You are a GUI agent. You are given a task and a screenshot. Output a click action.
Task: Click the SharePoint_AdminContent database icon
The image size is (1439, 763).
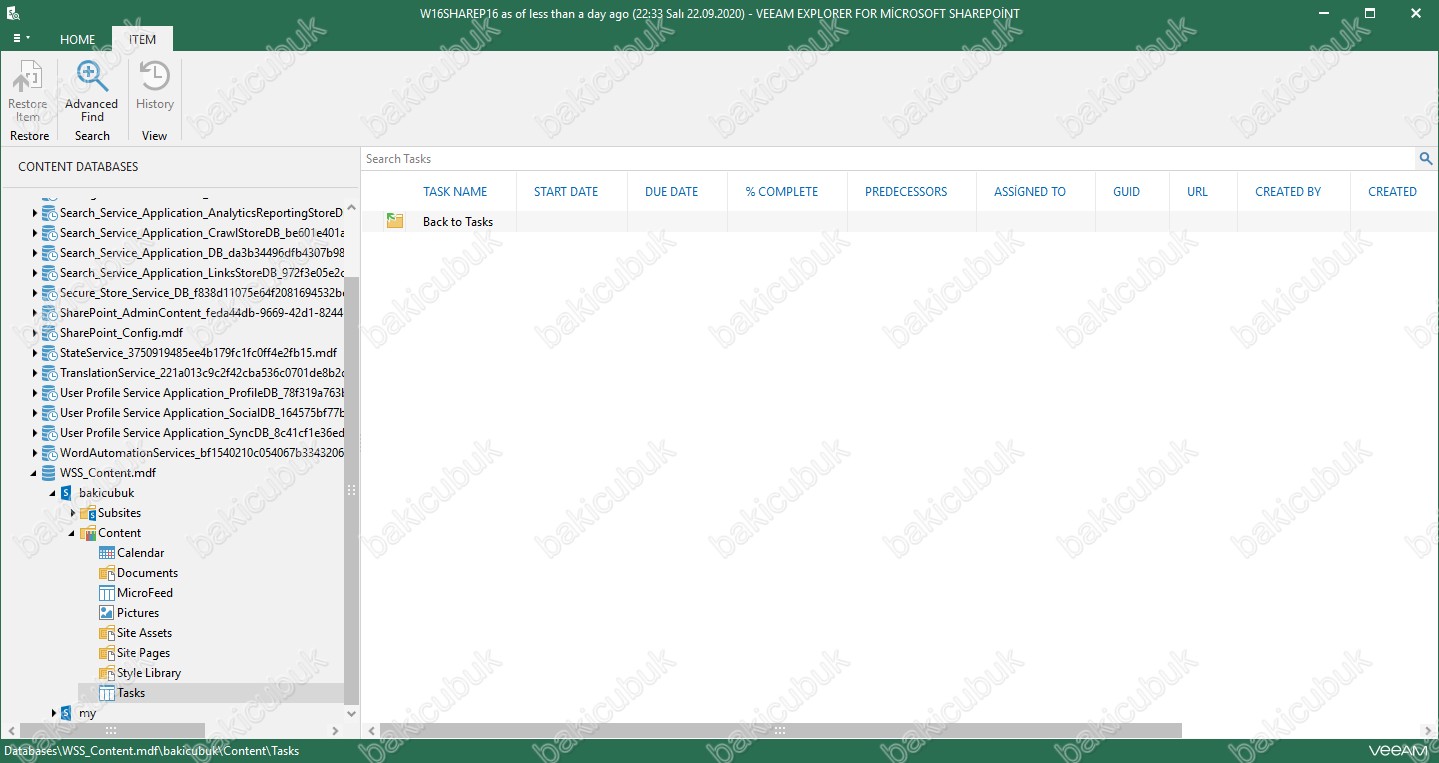point(49,313)
